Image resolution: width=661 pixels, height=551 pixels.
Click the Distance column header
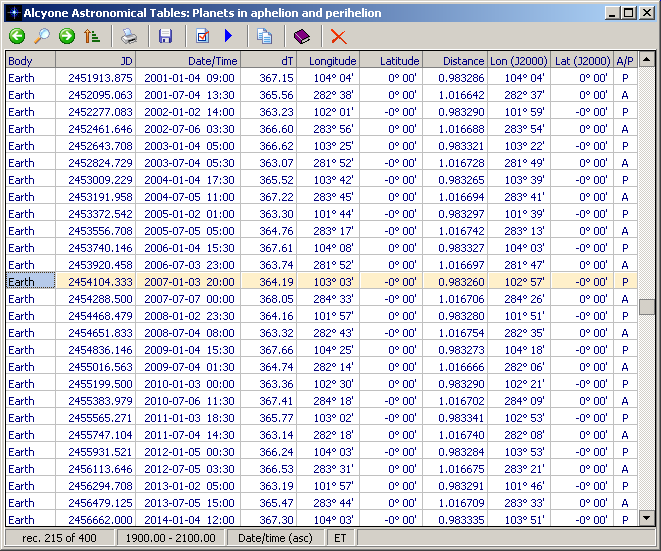coord(455,60)
